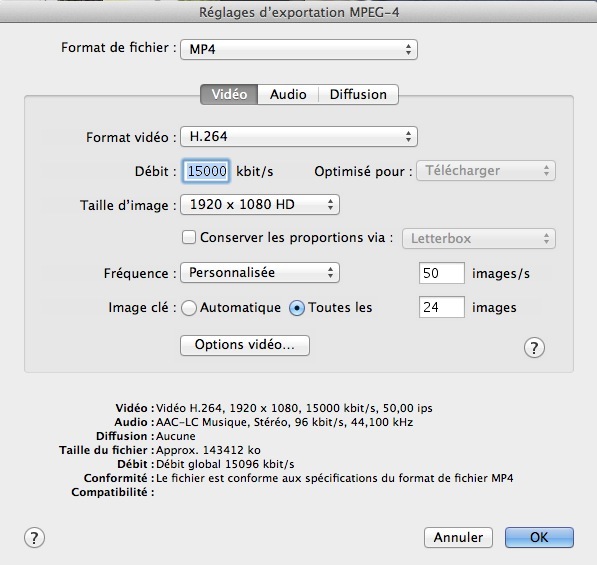
Task: Select the Automatique key frame radio button
Action: [x=189, y=308]
